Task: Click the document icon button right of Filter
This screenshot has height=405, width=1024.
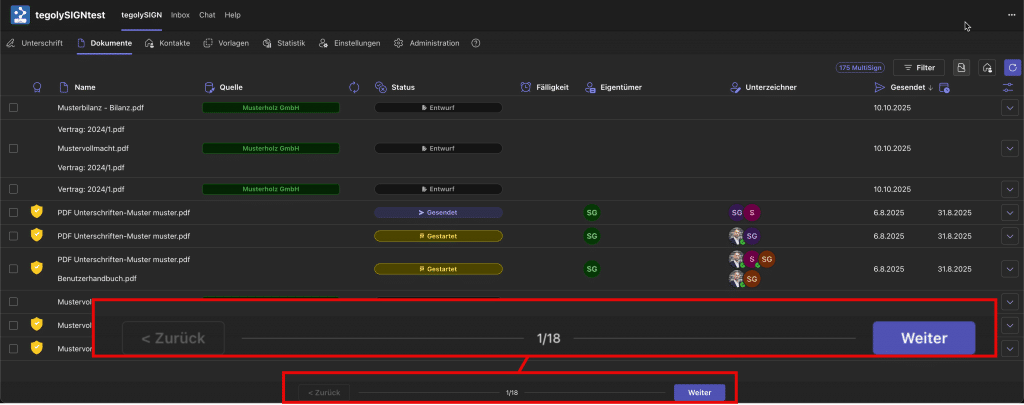Action: pyautogui.click(x=961, y=67)
